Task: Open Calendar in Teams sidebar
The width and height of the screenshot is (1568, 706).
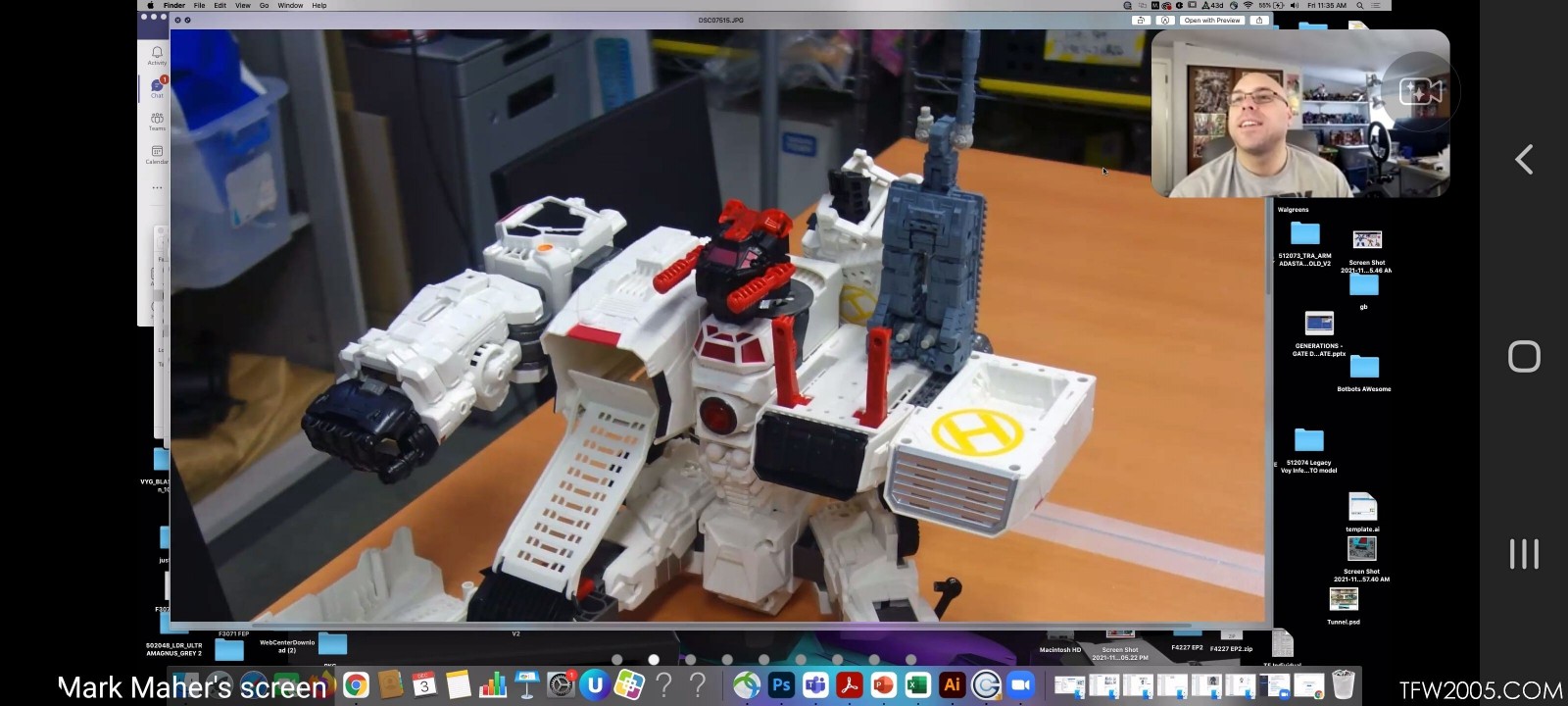Action: (157, 154)
